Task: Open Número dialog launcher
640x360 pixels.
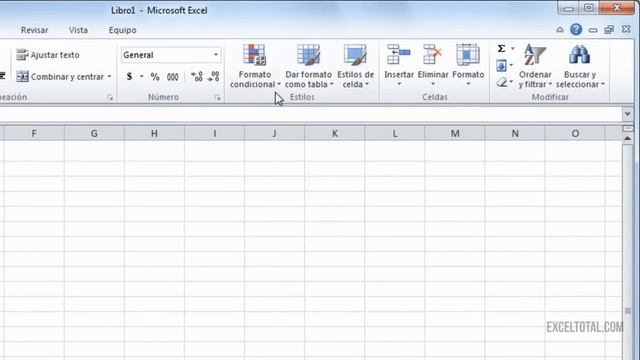Action: click(x=217, y=98)
